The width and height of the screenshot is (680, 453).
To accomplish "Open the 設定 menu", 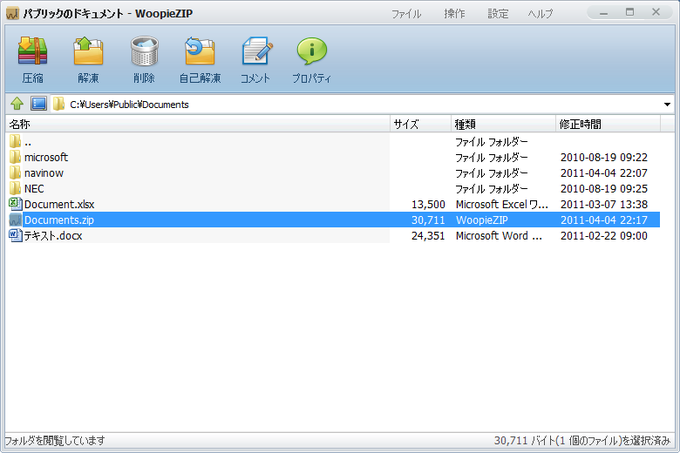I will pos(498,14).
